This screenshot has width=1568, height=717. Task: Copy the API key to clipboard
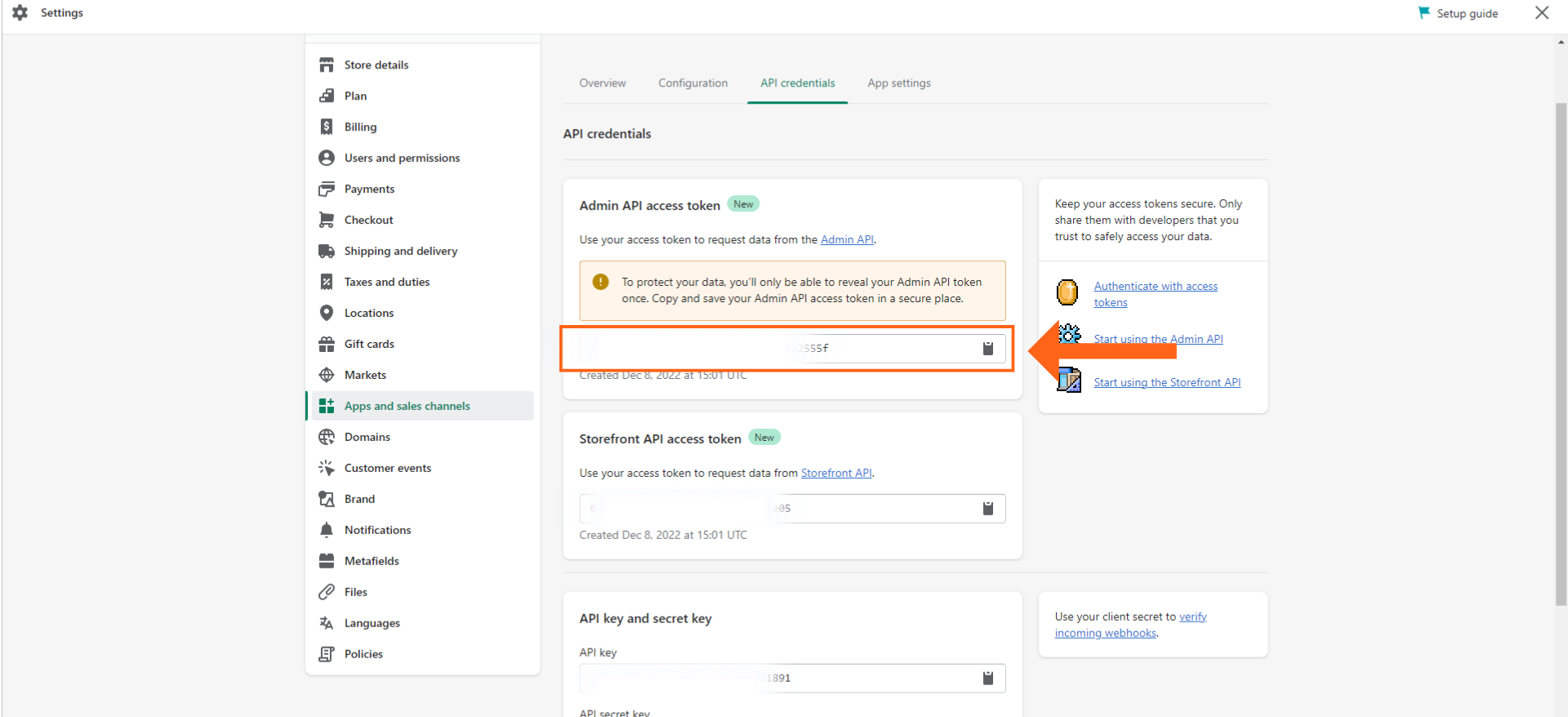click(987, 678)
